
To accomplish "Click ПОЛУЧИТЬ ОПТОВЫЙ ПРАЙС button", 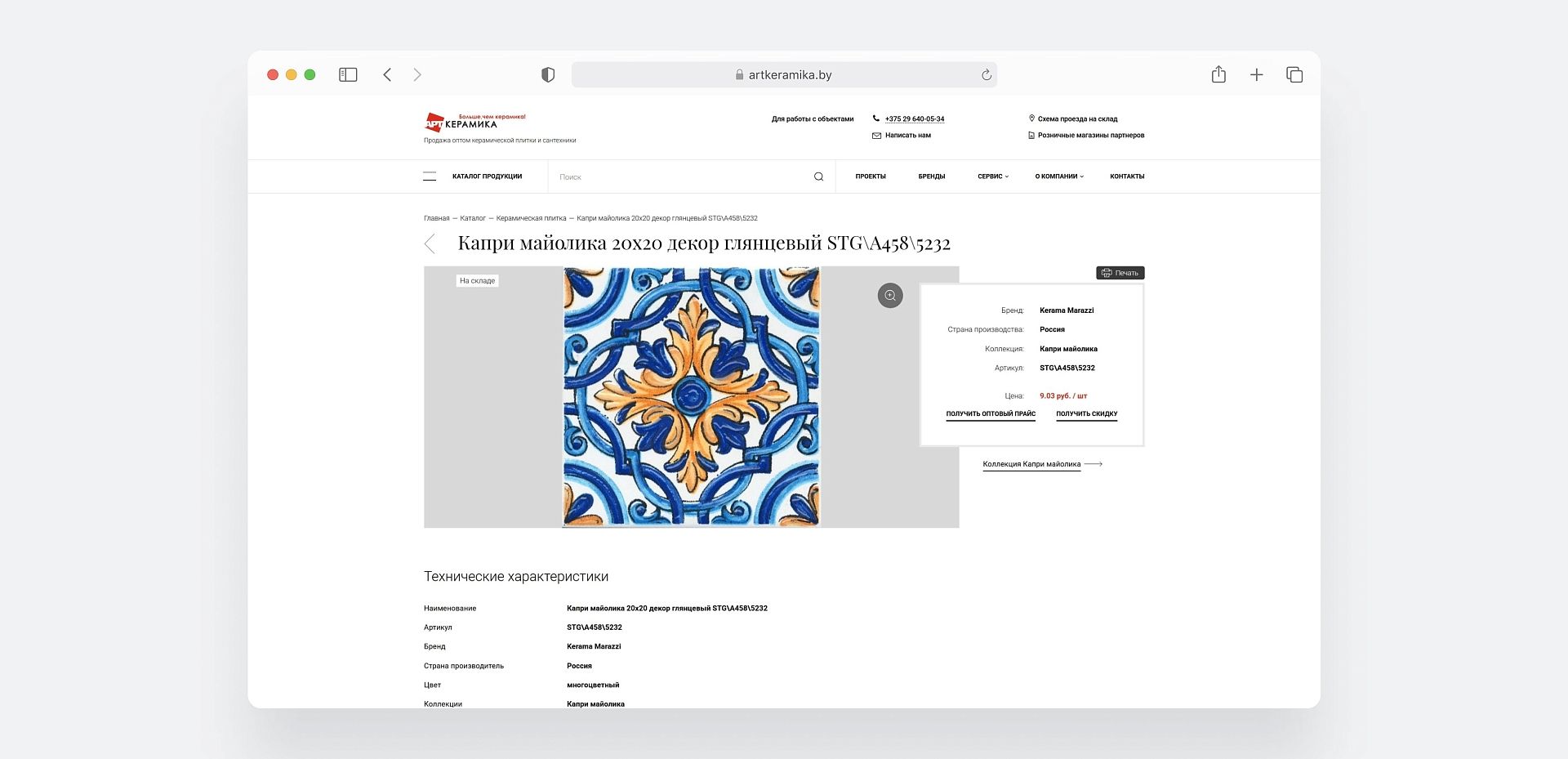I will coord(991,414).
